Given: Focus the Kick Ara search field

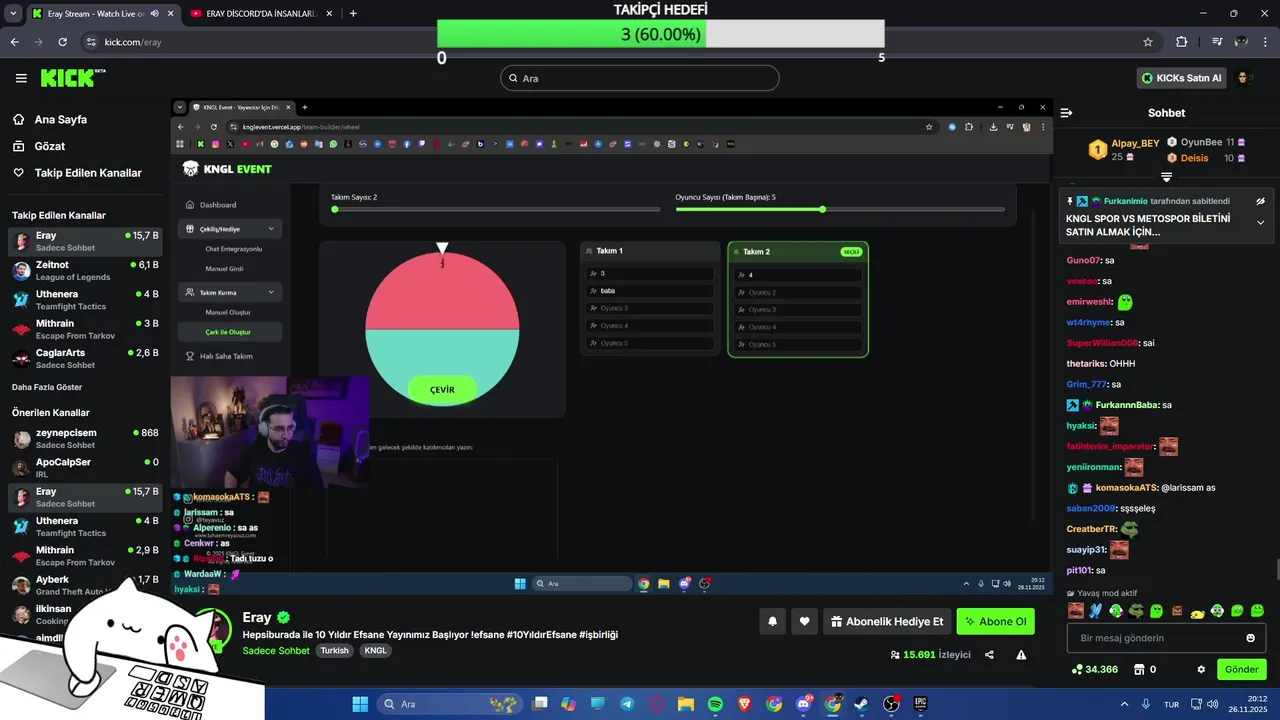Looking at the screenshot, I should tap(640, 78).
